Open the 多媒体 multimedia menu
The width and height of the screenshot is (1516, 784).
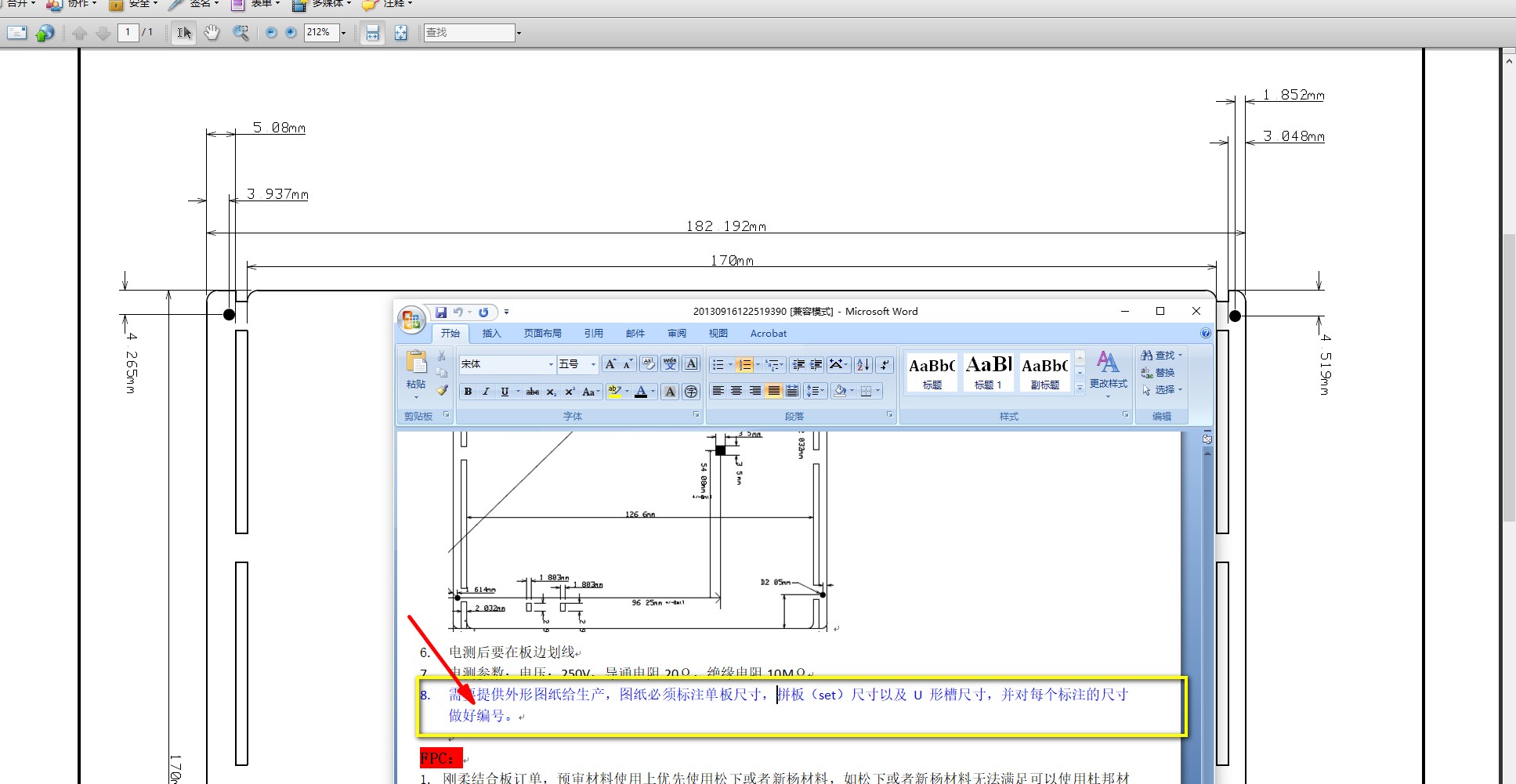click(321, 4)
